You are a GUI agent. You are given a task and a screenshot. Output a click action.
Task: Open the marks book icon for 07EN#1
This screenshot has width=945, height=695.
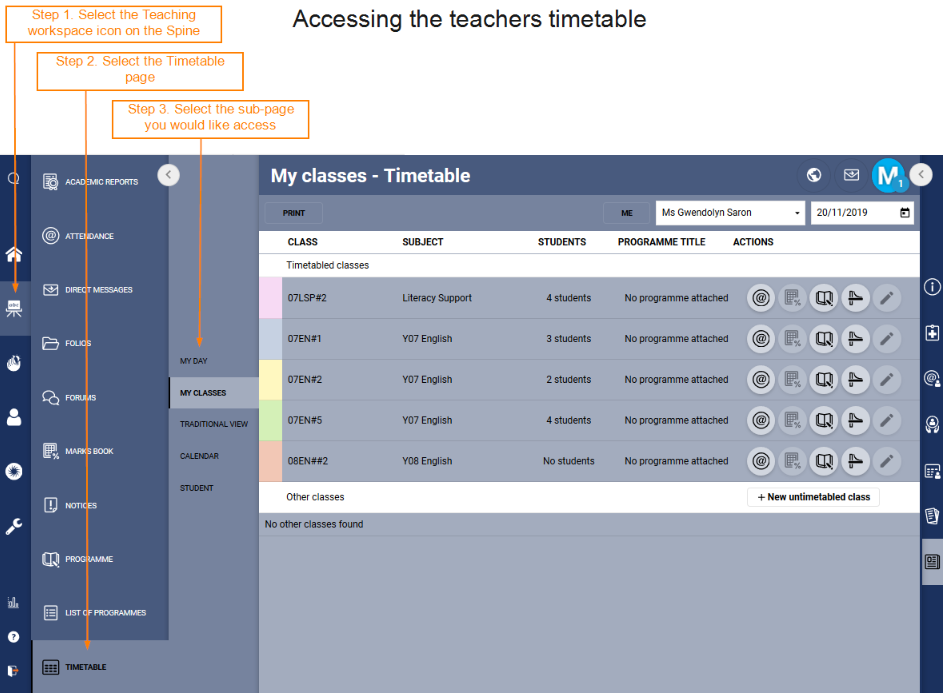click(x=793, y=339)
